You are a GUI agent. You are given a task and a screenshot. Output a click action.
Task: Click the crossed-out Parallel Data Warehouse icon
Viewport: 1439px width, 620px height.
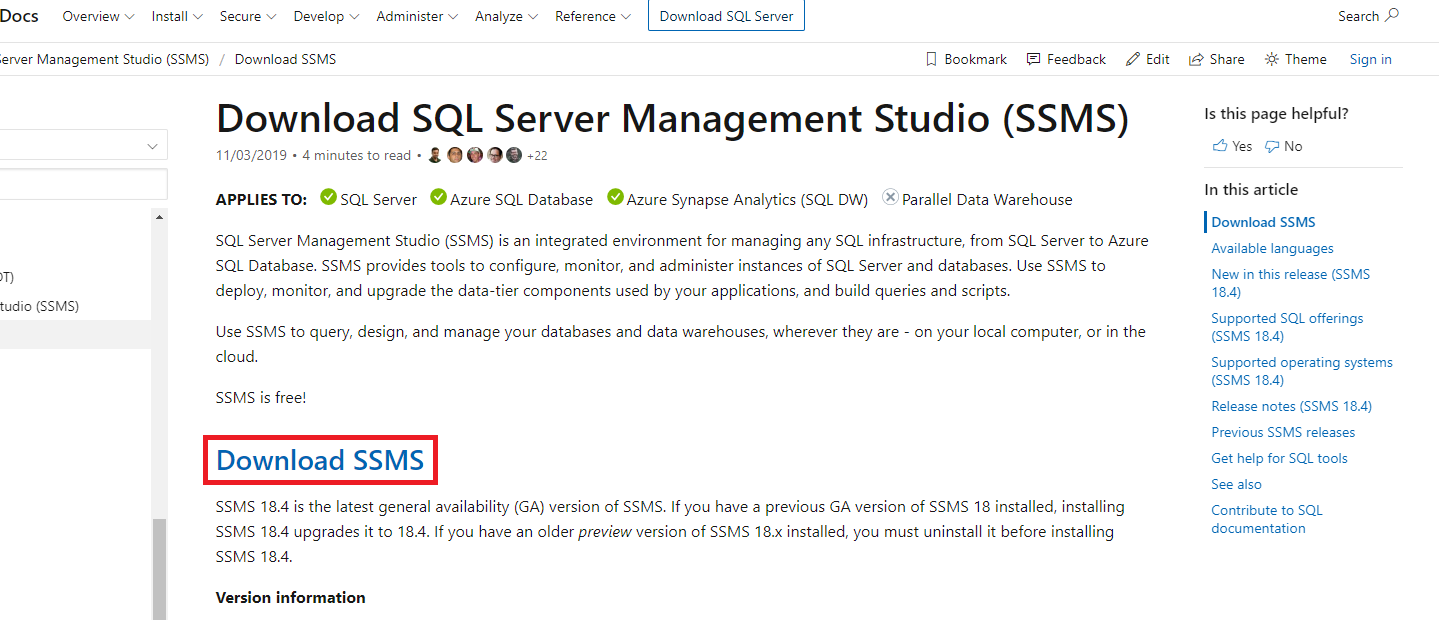889,196
